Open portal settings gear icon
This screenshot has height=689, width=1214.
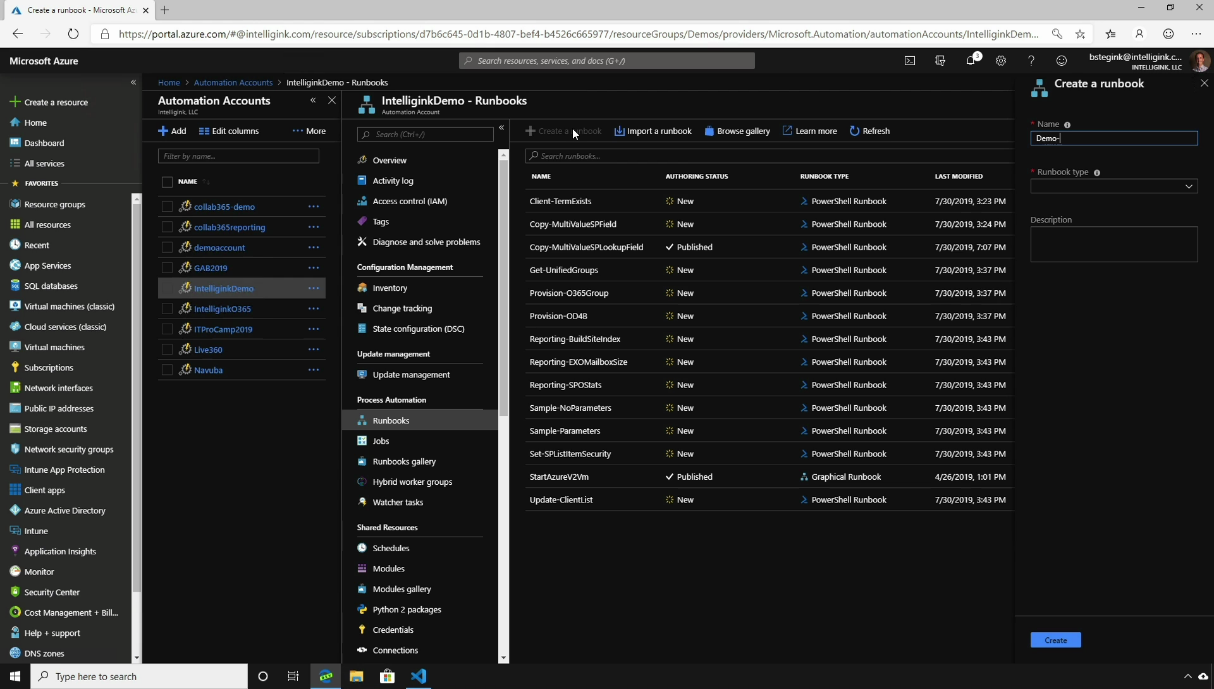tap(1001, 61)
